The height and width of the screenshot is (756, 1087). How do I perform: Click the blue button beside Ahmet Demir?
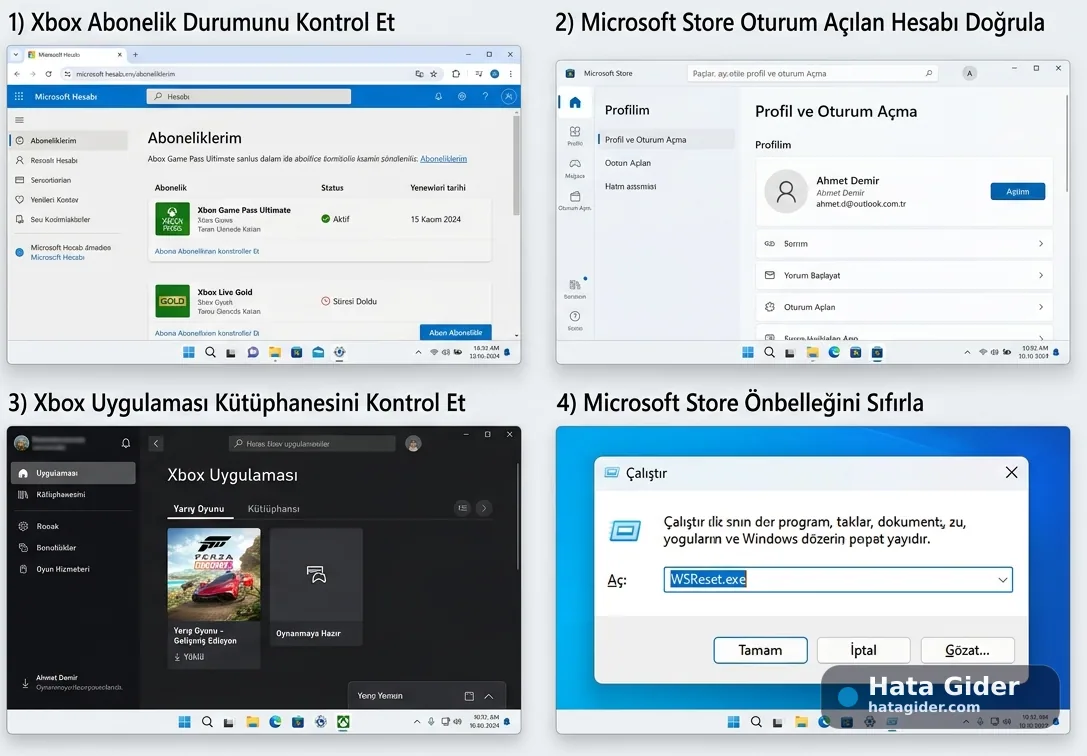(1017, 191)
